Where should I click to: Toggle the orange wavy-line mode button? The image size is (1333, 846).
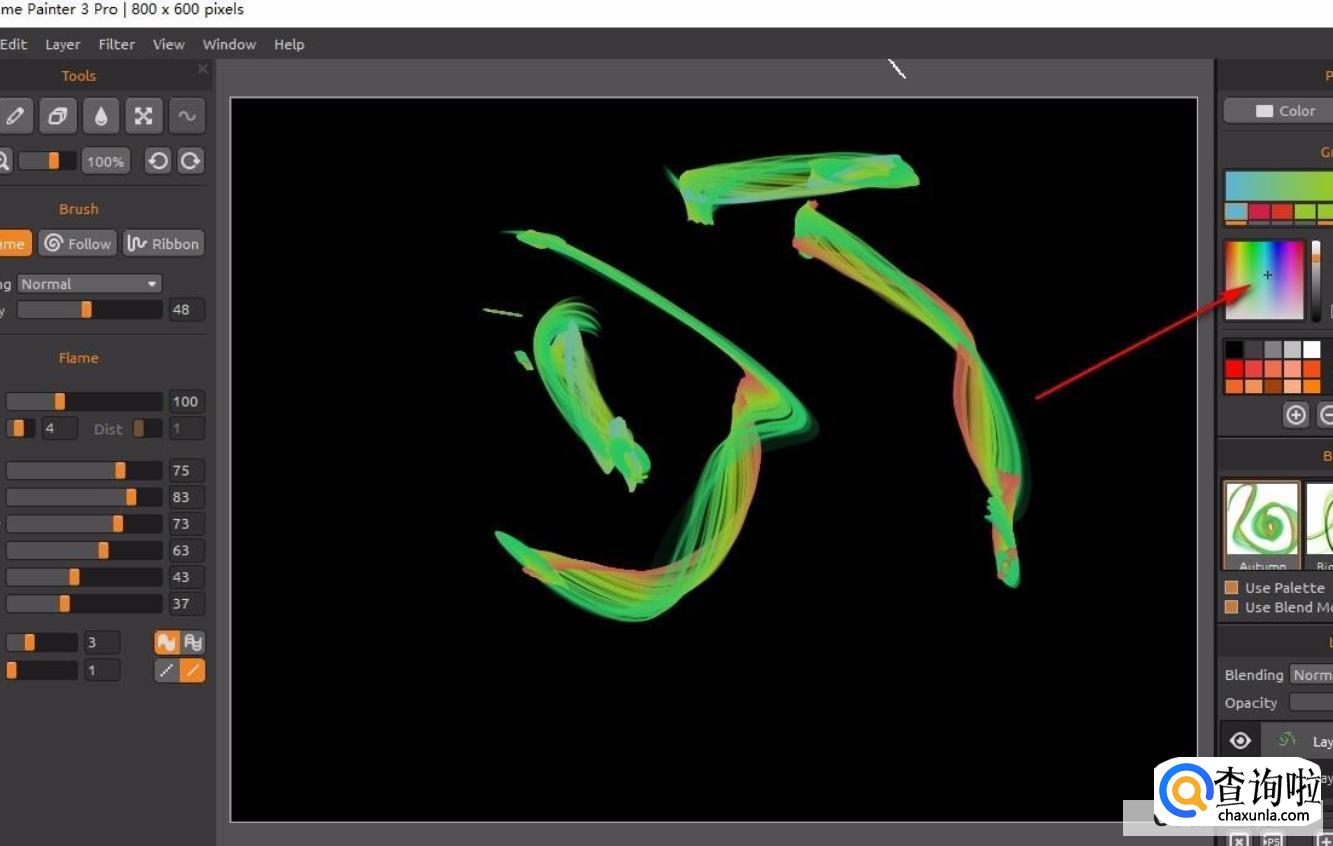(x=167, y=642)
